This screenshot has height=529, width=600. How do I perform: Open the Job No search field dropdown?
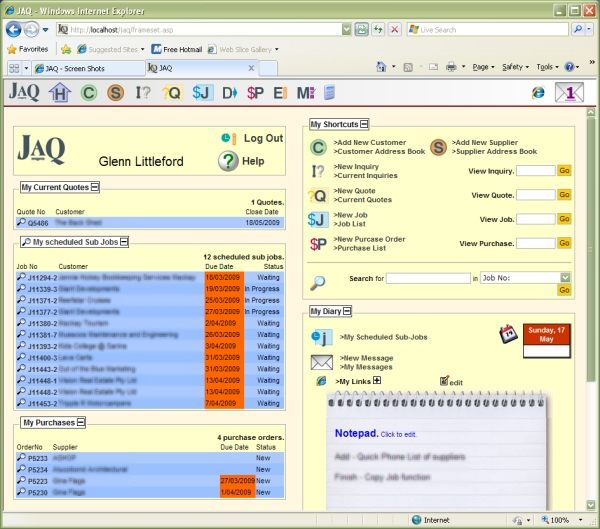click(x=565, y=278)
